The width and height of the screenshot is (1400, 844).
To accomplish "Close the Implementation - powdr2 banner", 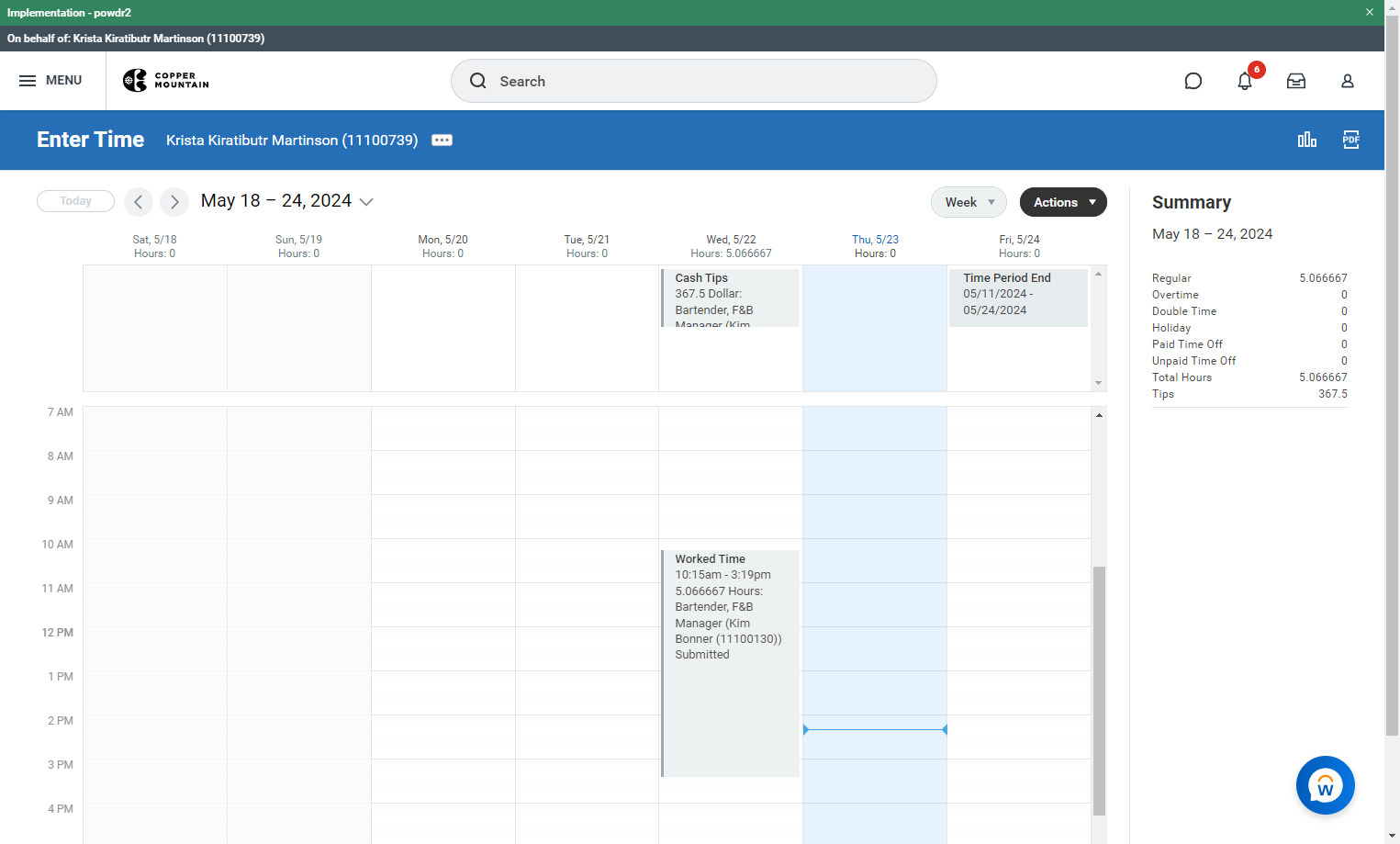I will tap(1370, 12).
